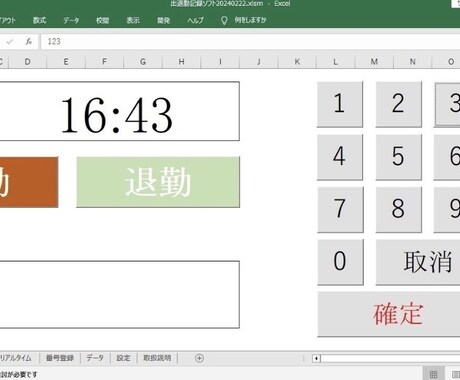The height and width of the screenshot is (380, 460).
Task: Switch to Page Layout view icon
Action: (455, 374)
